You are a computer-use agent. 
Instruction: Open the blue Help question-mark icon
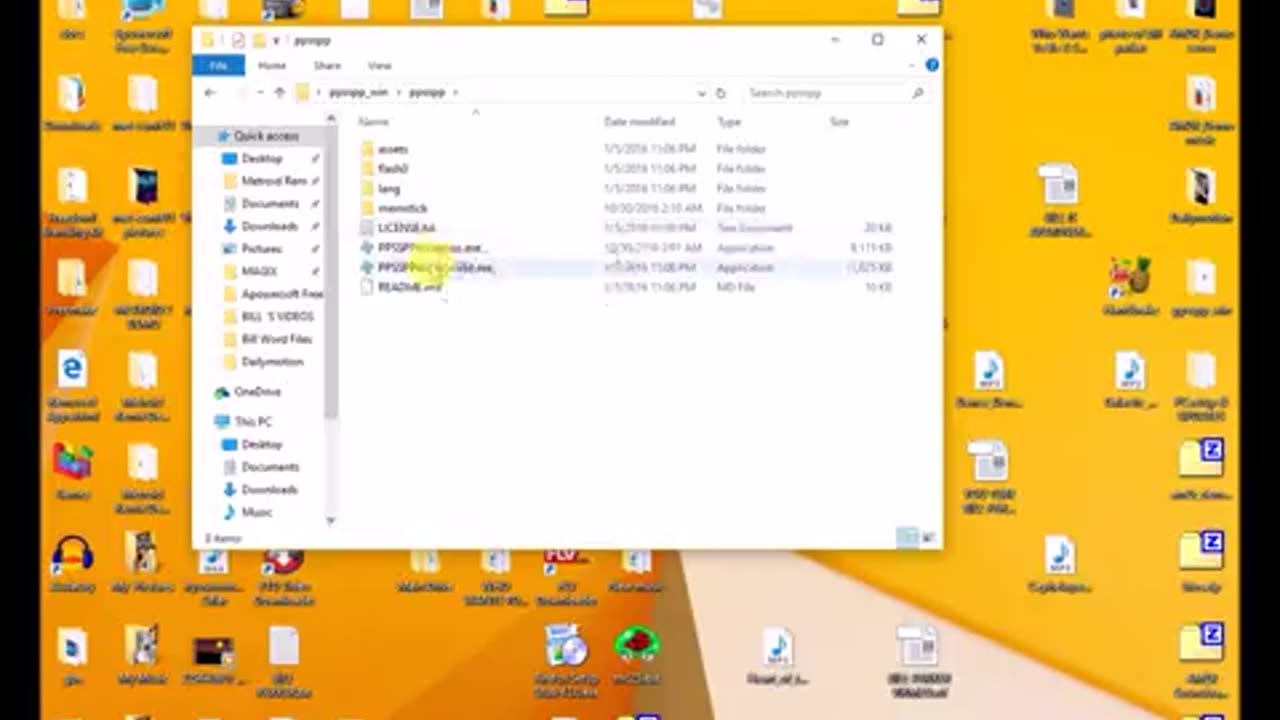point(932,65)
